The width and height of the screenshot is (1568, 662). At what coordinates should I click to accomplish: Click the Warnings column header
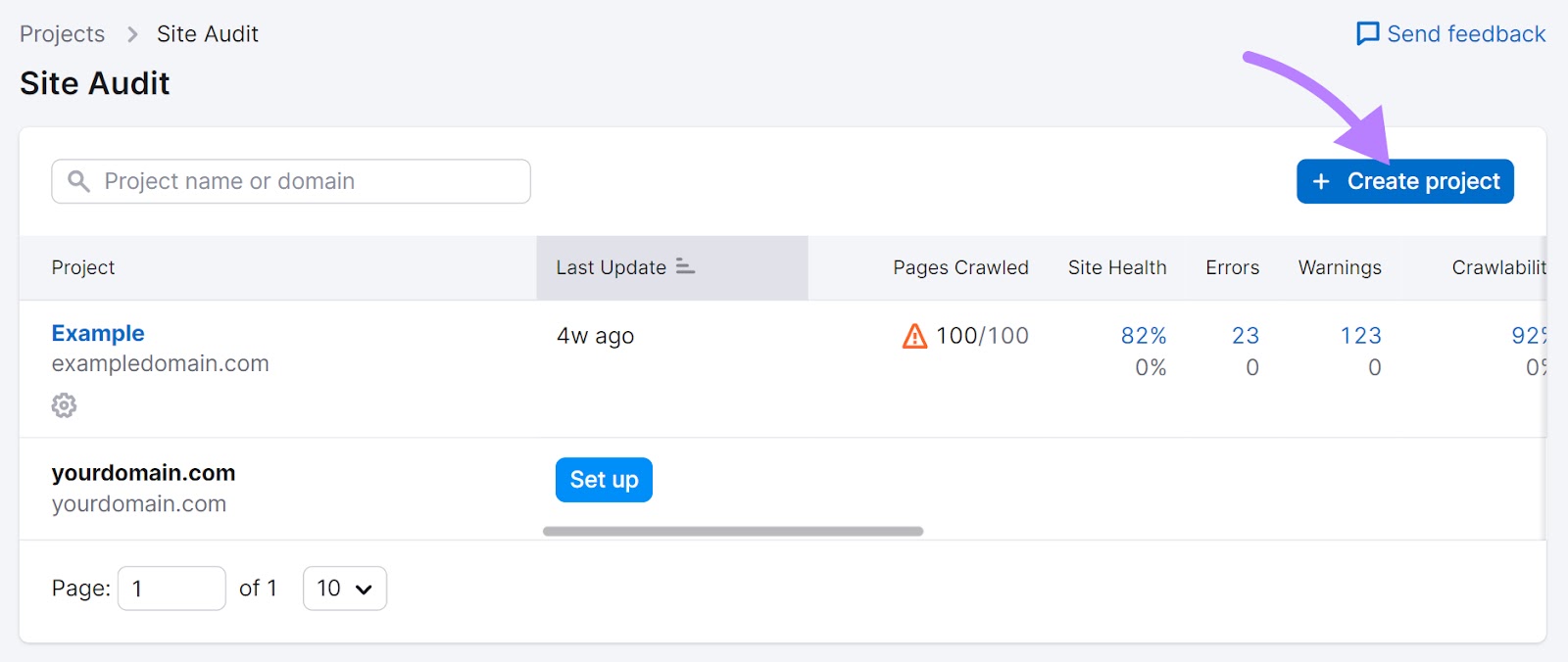tap(1340, 267)
